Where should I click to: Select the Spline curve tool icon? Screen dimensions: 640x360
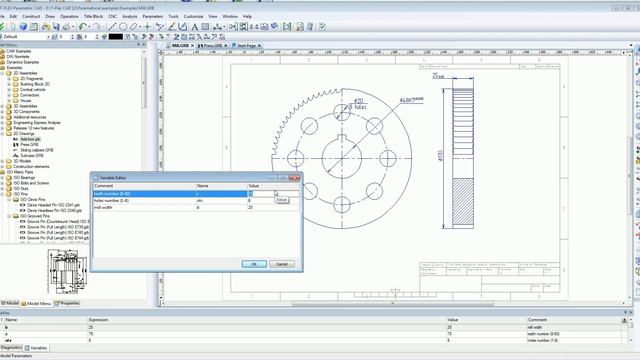tap(182, 27)
